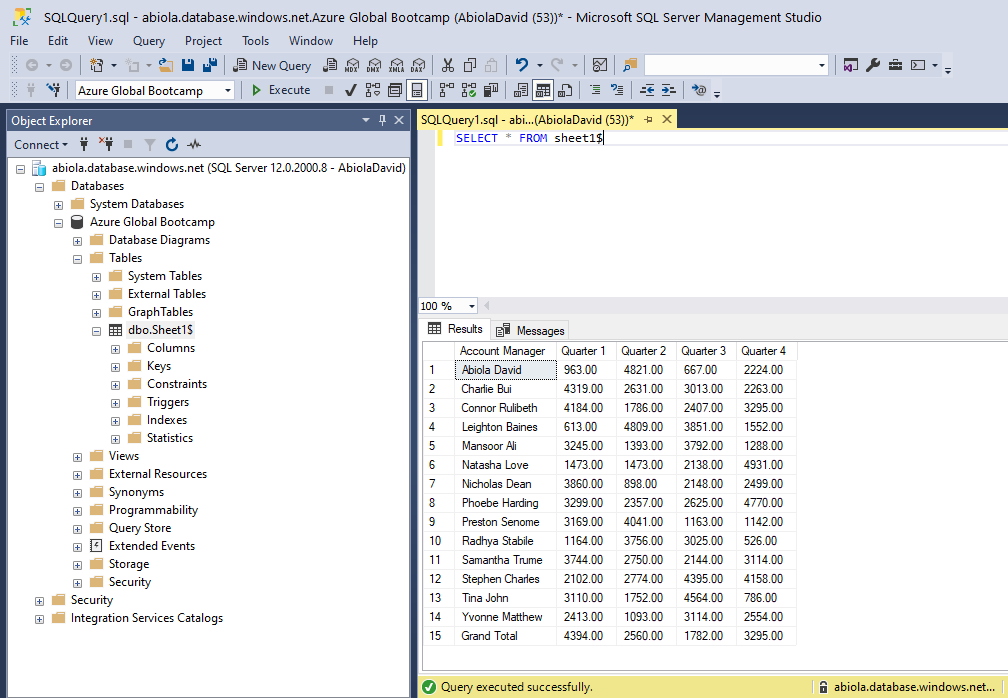Toggle Include Client Statistics
Screen dimensions: 1008x698
491,90
